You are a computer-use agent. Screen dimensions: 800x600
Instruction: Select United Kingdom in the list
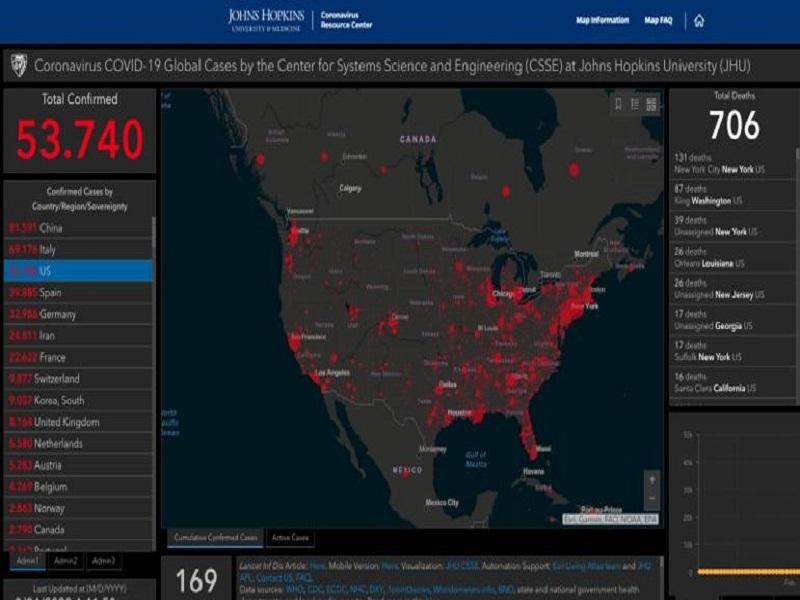tap(78, 422)
